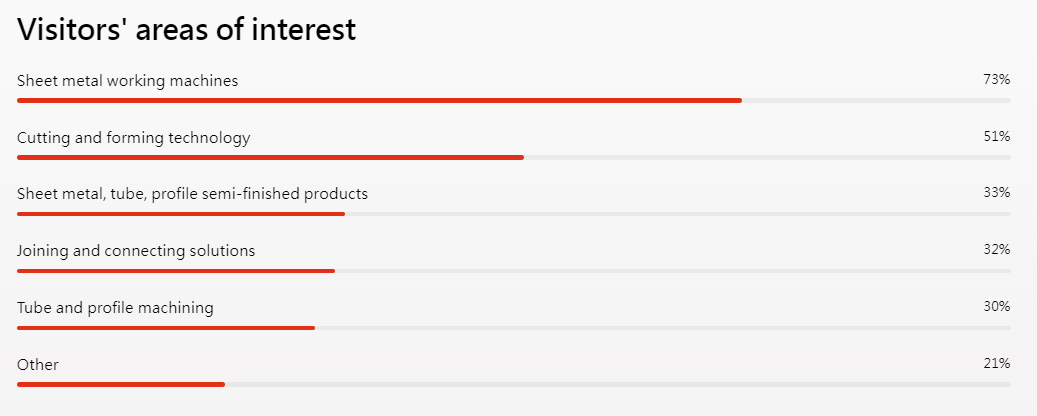Click the Tube and profile machining bar
The width and height of the screenshot is (1037, 416).
pyautogui.click(x=514, y=328)
